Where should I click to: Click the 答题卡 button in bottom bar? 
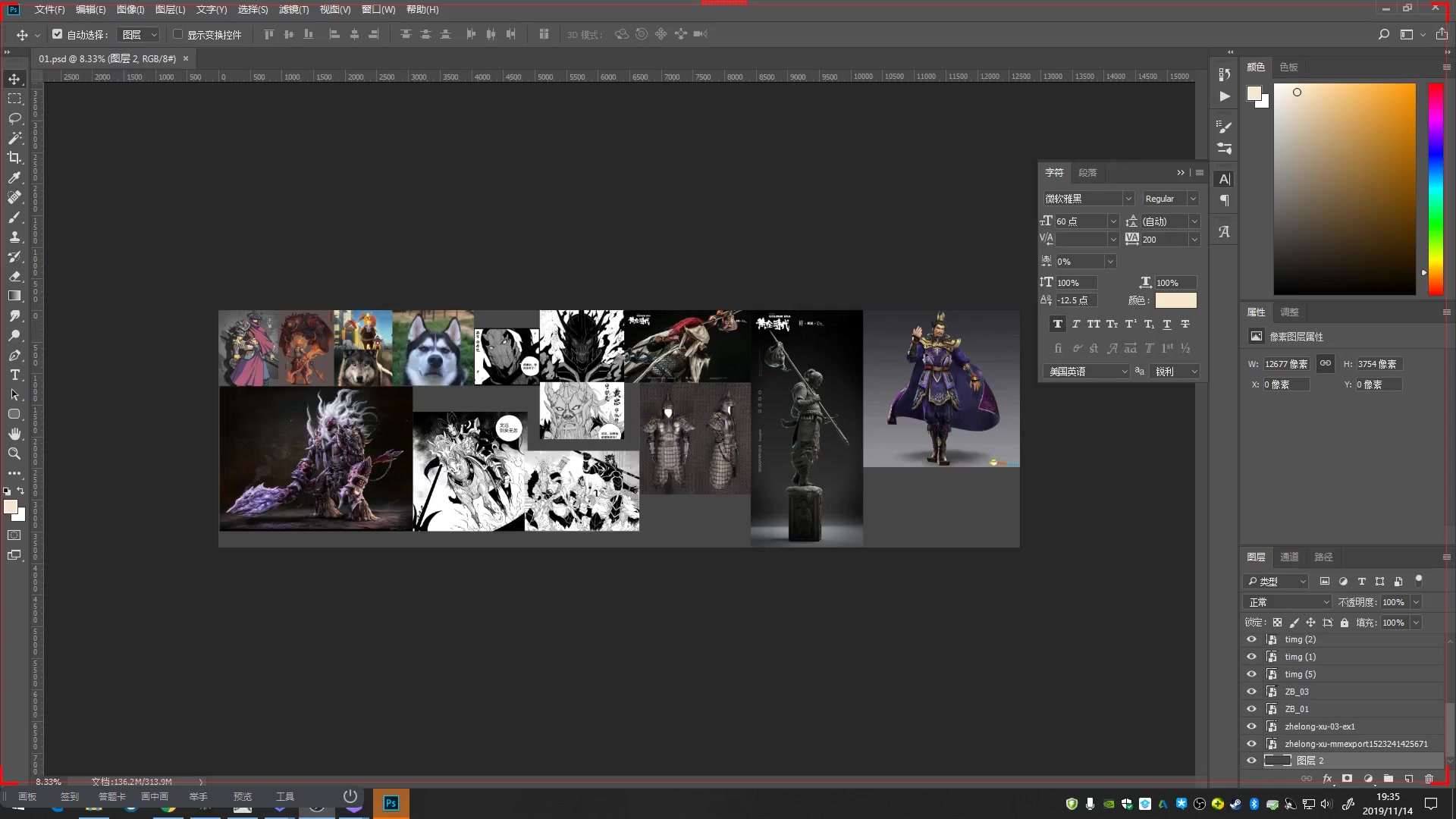click(112, 796)
